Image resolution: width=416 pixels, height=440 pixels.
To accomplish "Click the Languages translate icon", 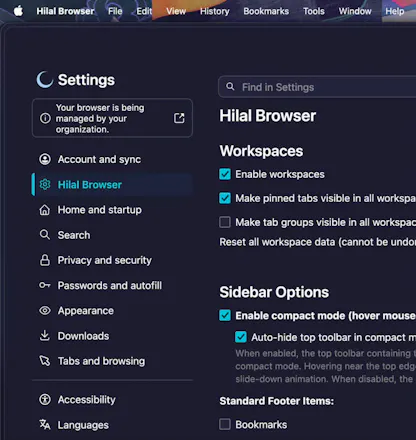I will 45,425.
